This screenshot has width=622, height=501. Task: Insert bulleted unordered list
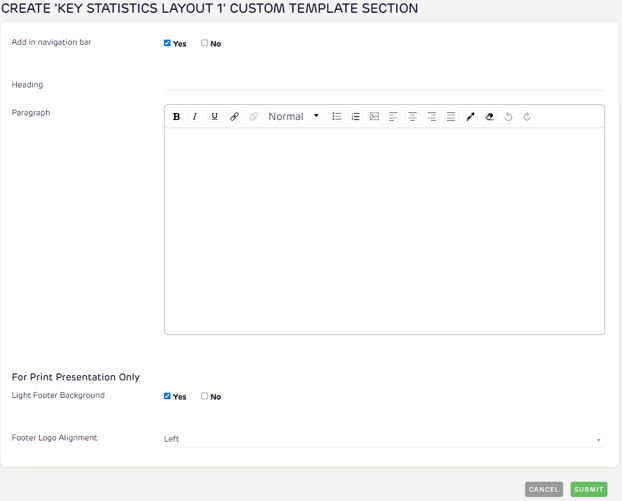(x=337, y=117)
